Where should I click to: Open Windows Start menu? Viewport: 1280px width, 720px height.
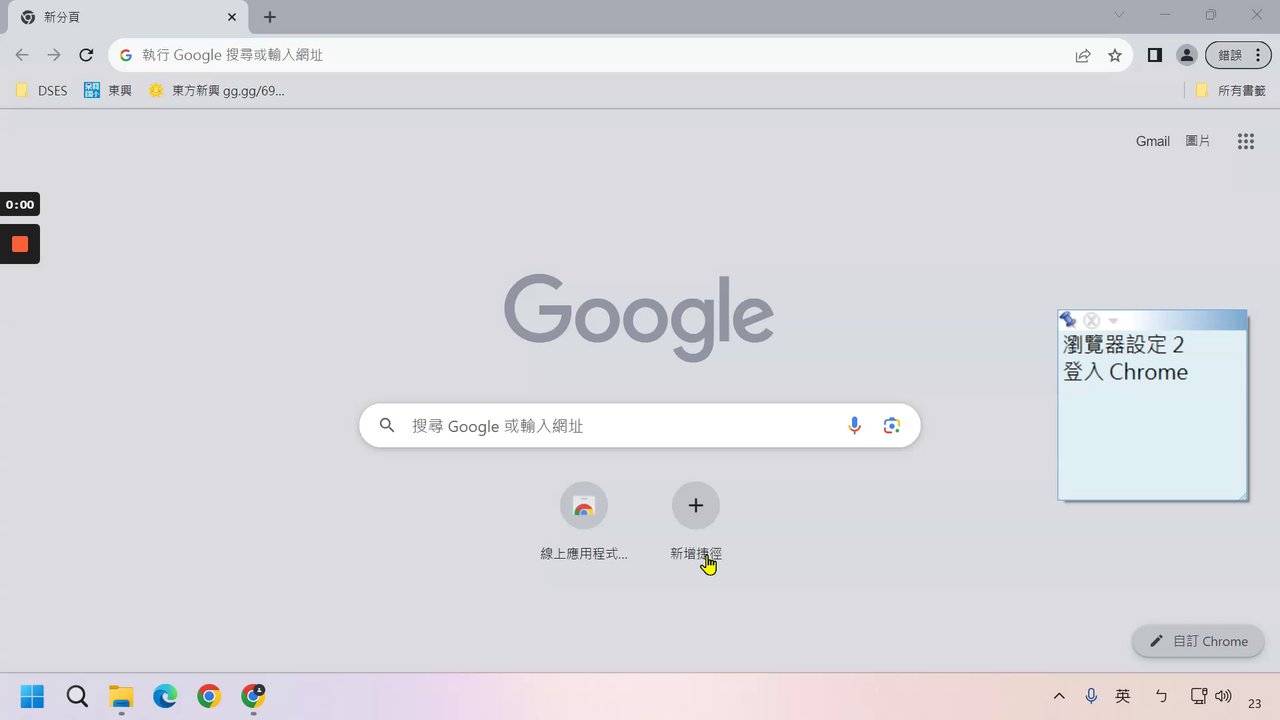tap(32, 696)
